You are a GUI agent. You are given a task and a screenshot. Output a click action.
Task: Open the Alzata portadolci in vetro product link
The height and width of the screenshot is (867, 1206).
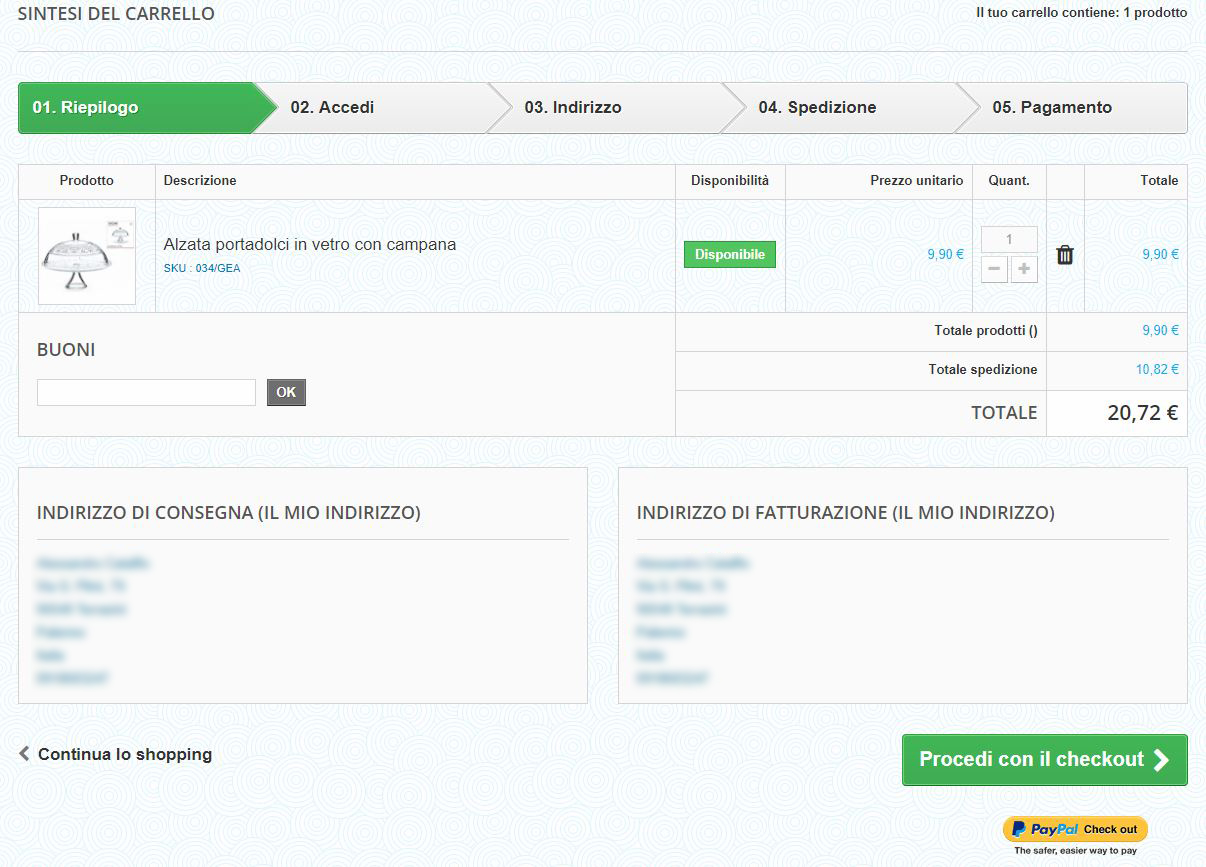coord(310,244)
